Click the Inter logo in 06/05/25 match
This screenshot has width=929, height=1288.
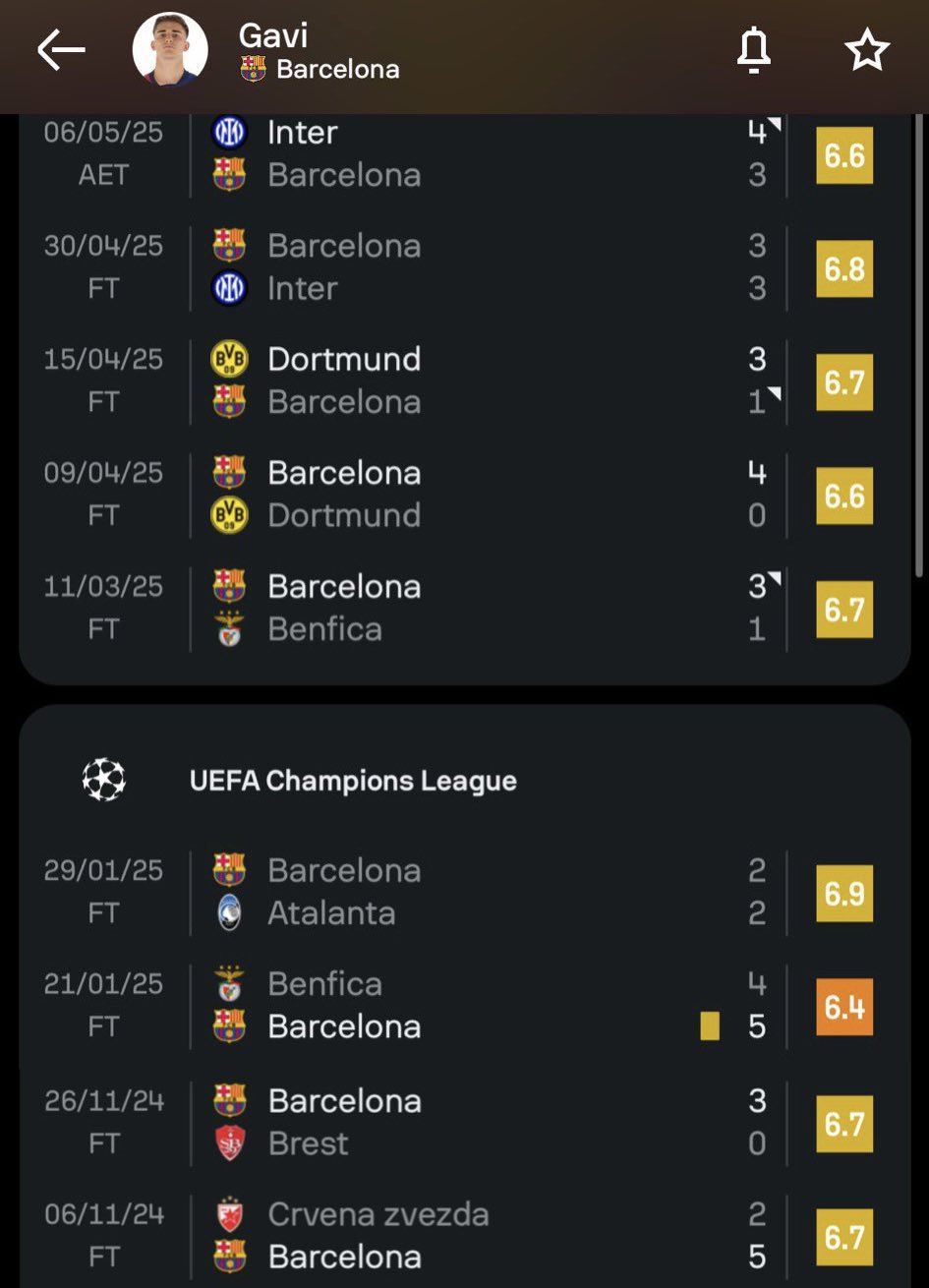pos(229,132)
